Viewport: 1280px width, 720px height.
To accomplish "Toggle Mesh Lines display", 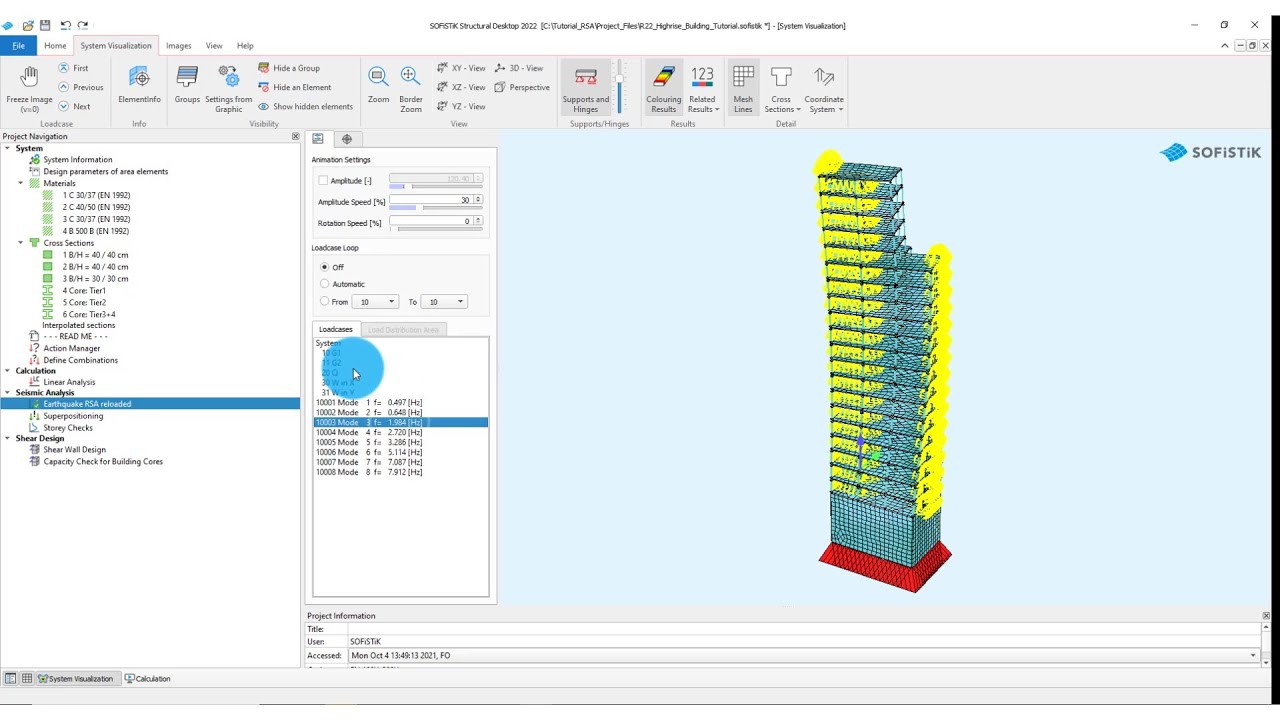I will (743, 88).
